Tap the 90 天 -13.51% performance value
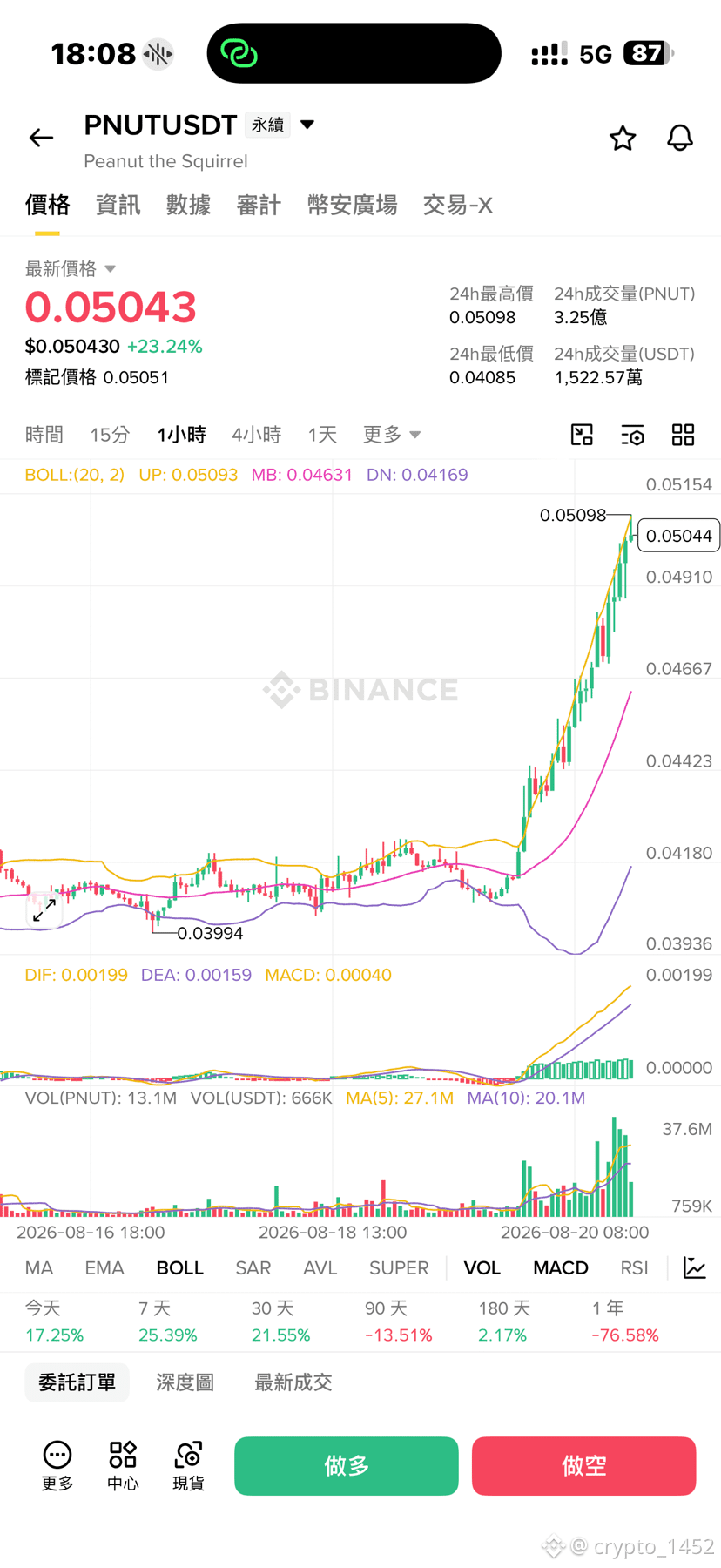This screenshot has width=721, height=1568. pyautogui.click(x=398, y=1322)
